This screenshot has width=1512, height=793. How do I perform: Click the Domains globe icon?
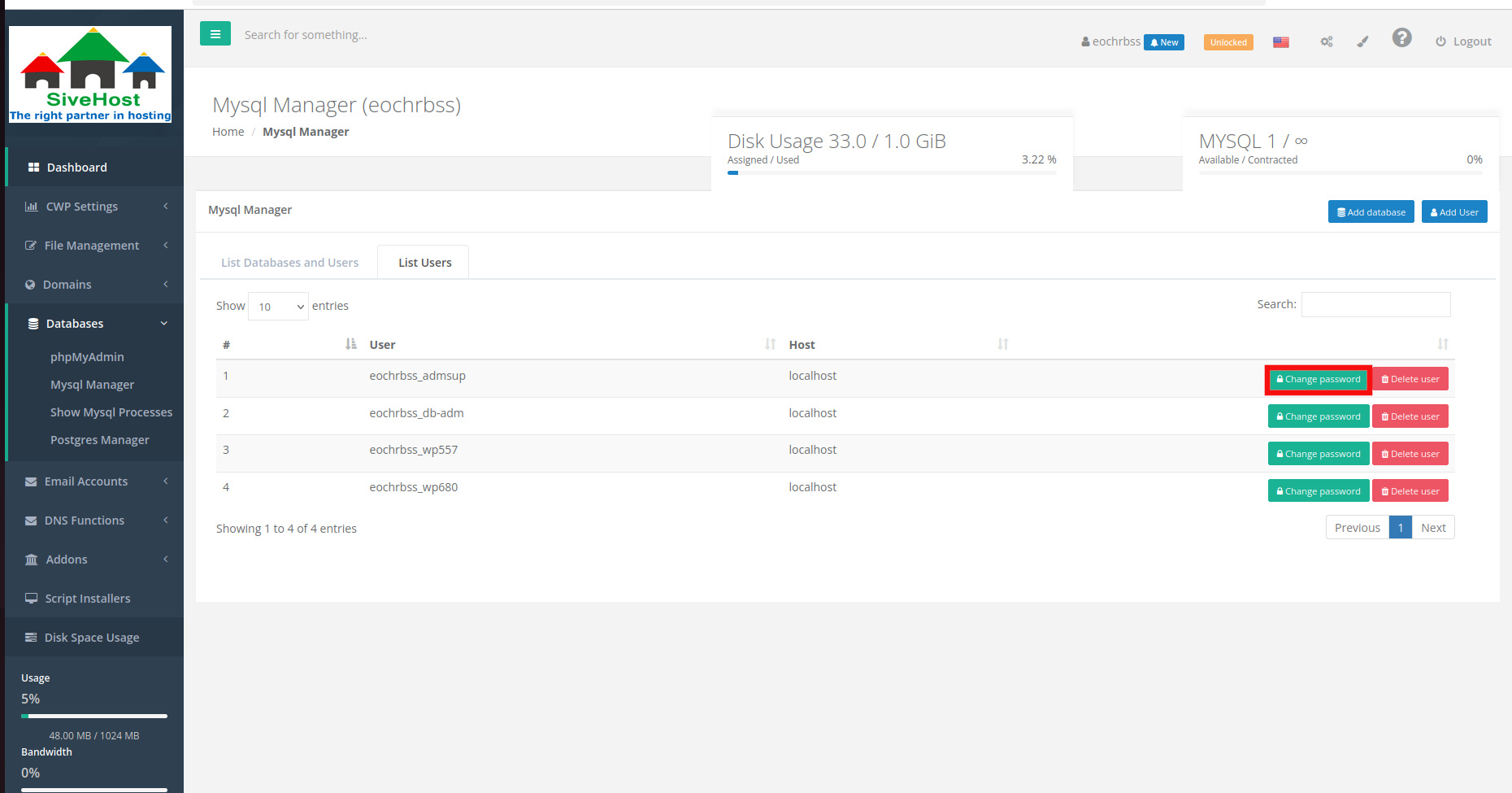coord(30,284)
